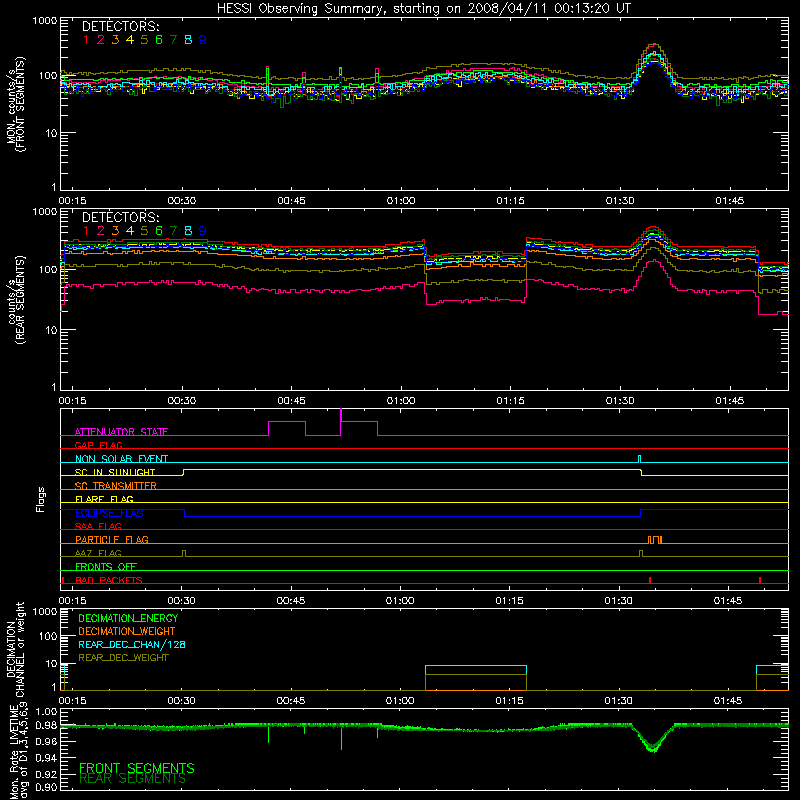Click the DETECTORS: label in the front segments plot
This screenshot has height=800, width=800.
click(120, 27)
